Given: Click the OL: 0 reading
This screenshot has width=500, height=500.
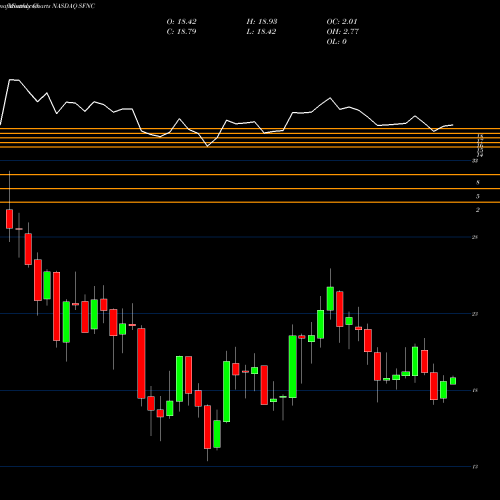Looking at the screenshot, I should [336, 42].
